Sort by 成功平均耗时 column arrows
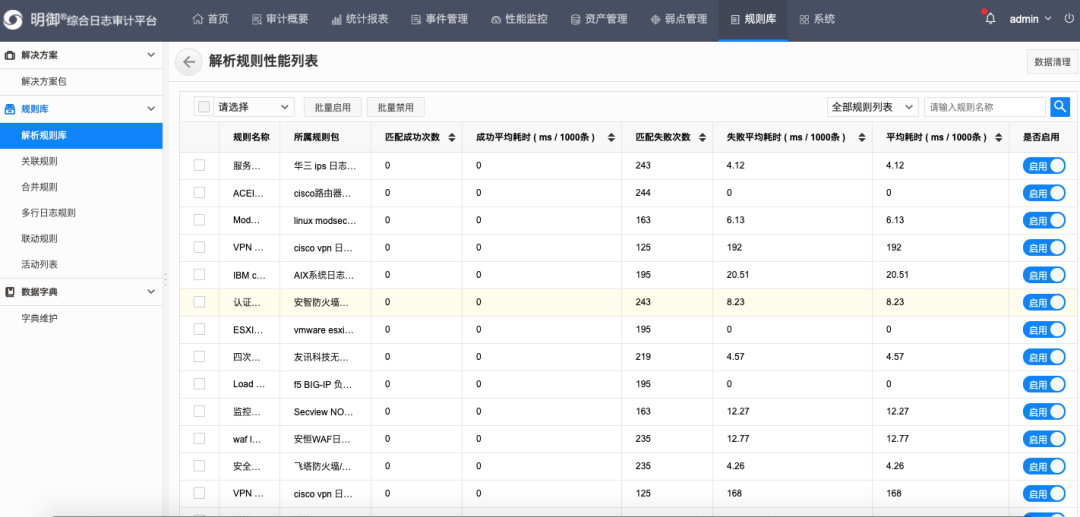Image resolution: width=1080 pixels, height=517 pixels. [x=607, y=137]
